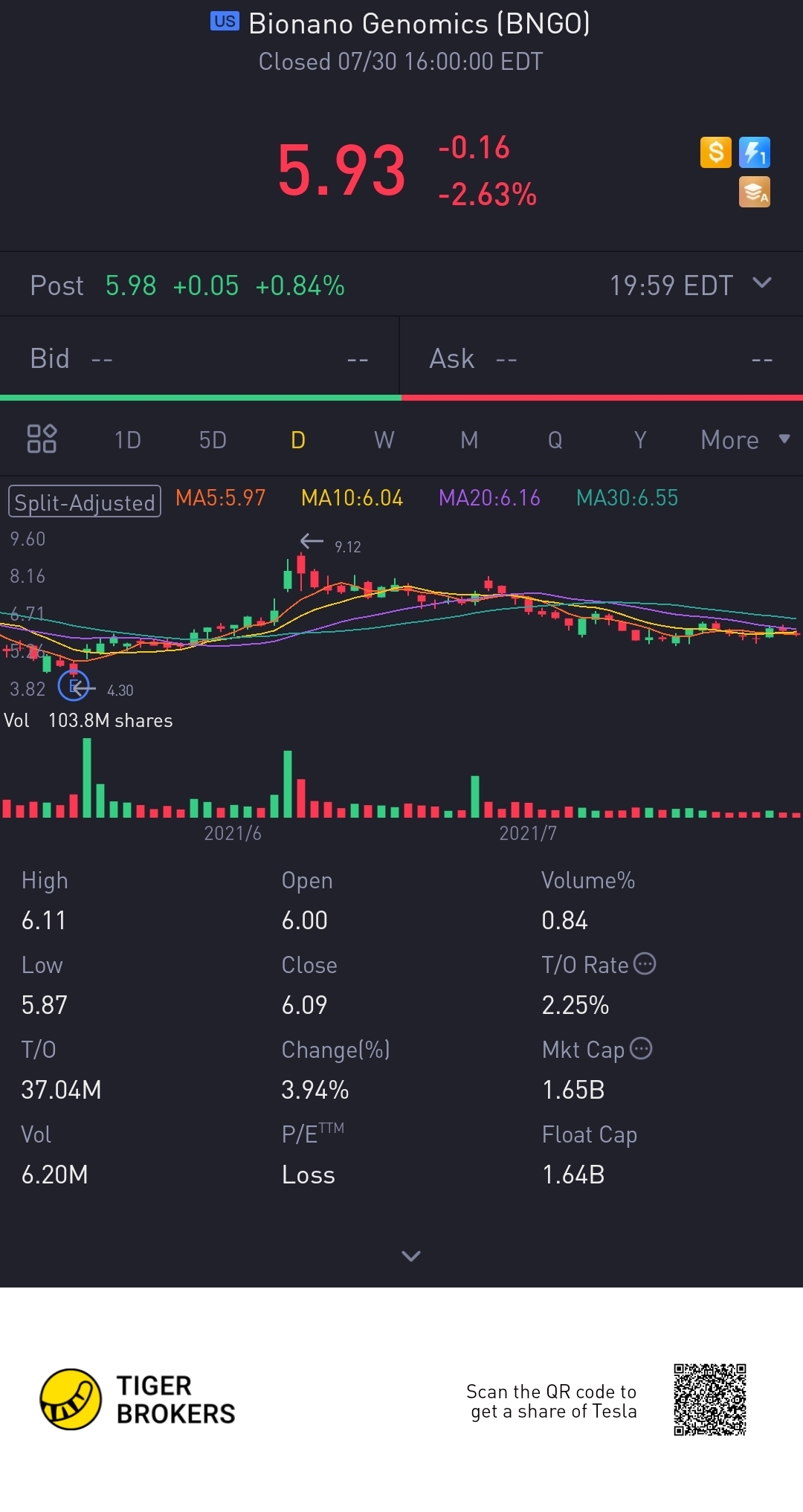Image resolution: width=803 pixels, height=1512 pixels.
Task: Tap the MA10:6.04 indicator label
Action: pyautogui.click(x=352, y=498)
